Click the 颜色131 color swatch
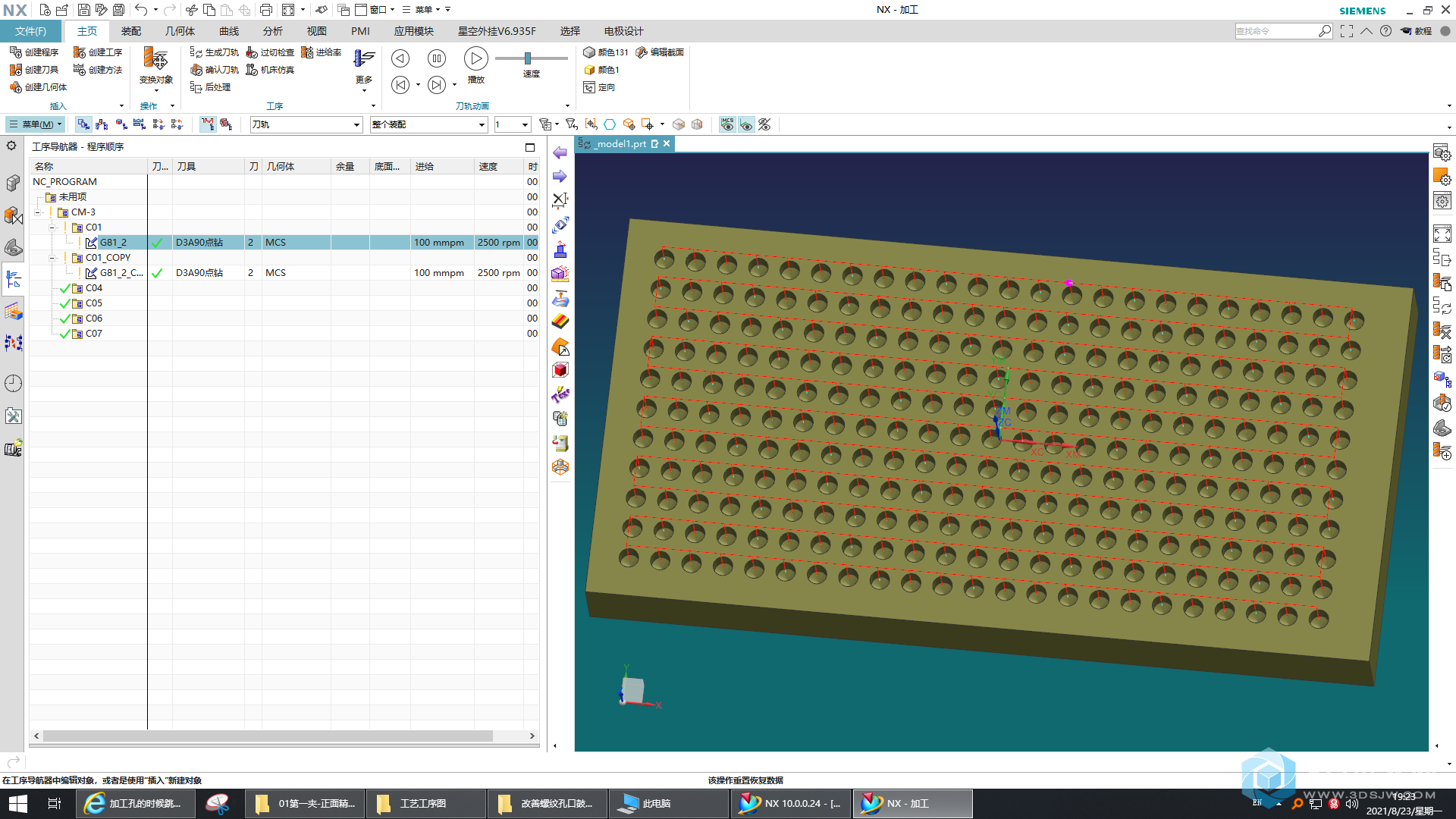 point(589,52)
